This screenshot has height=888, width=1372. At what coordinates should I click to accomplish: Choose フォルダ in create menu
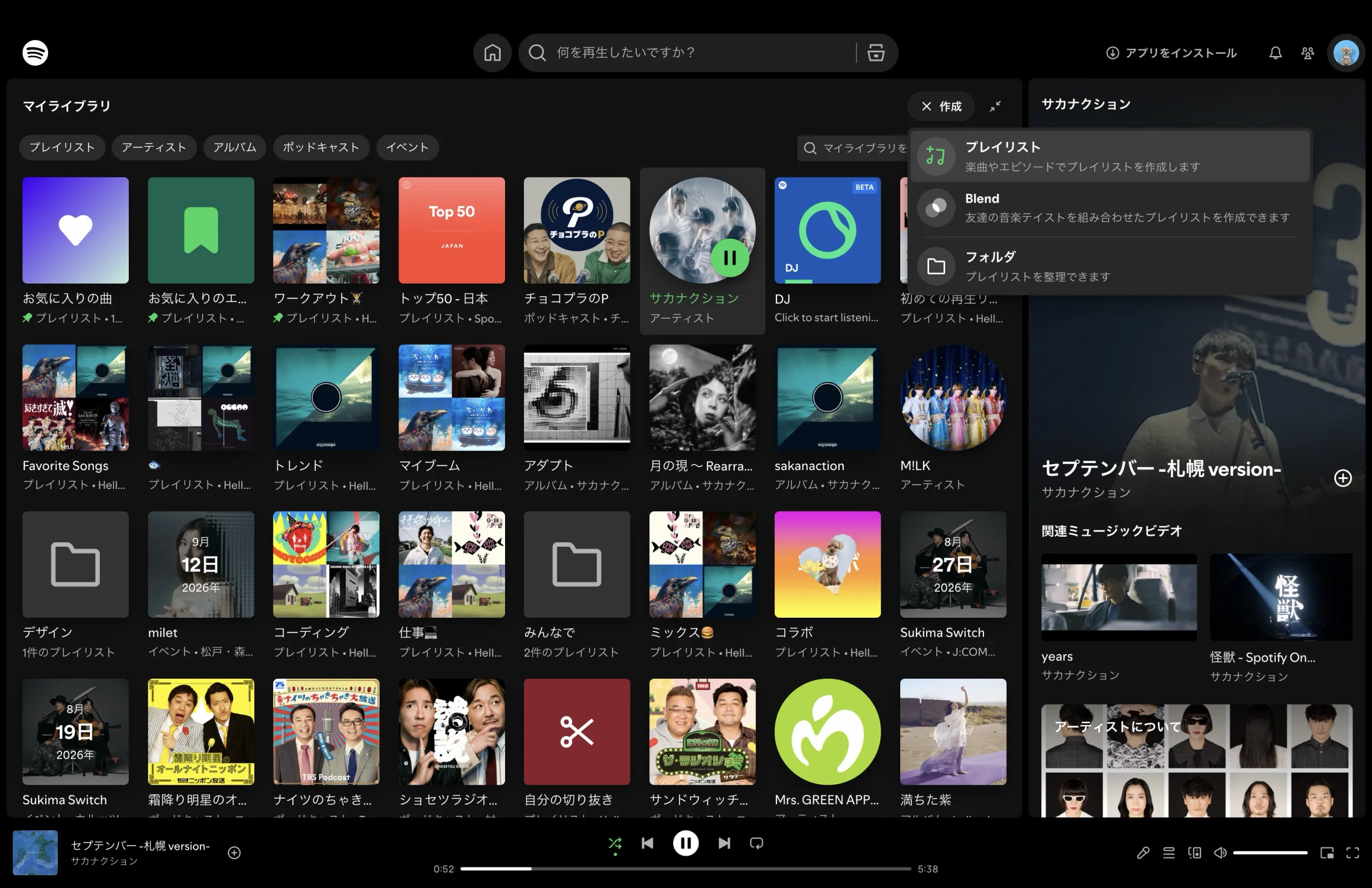[1109, 266]
